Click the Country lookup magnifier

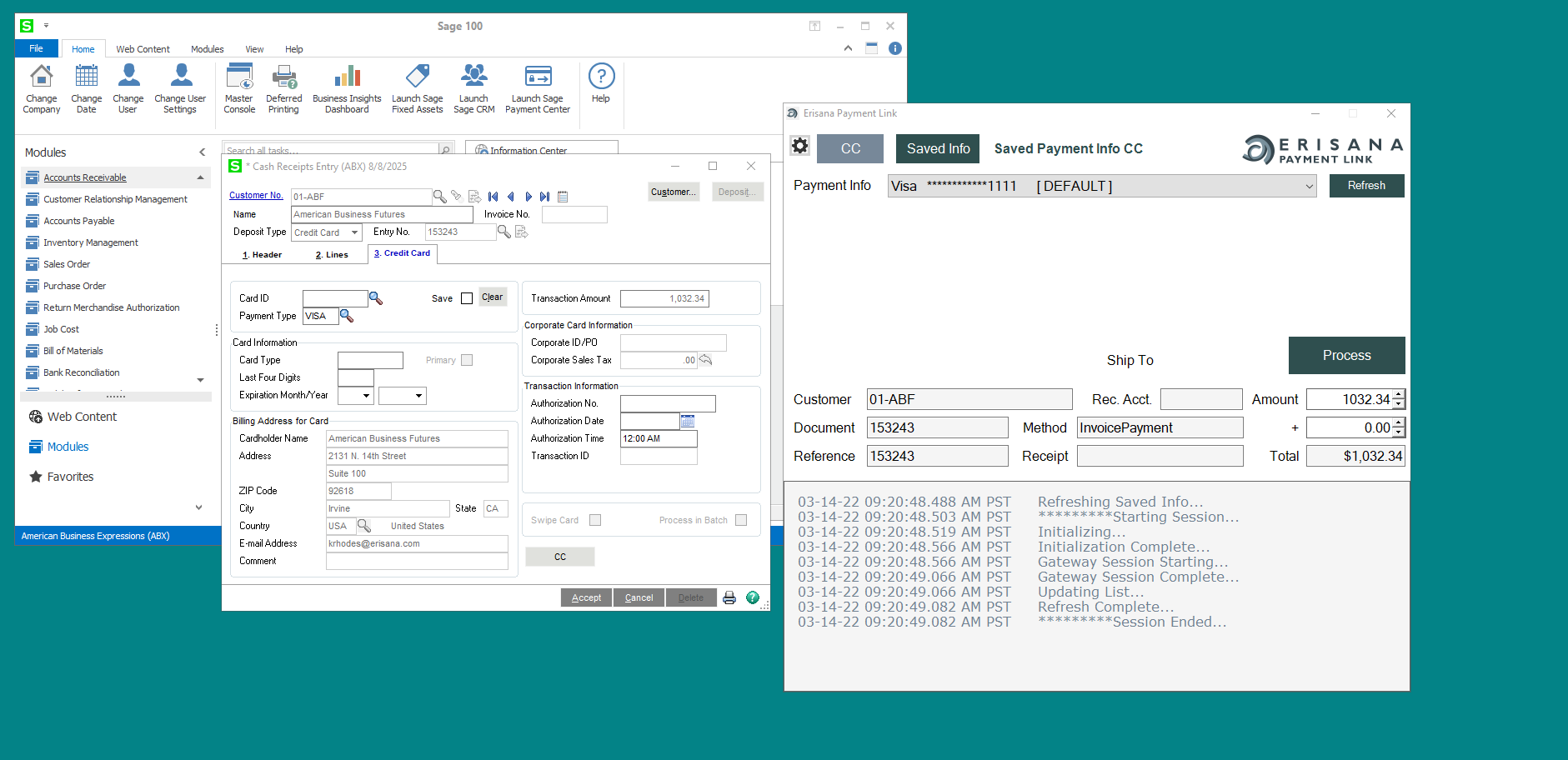(364, 526)
